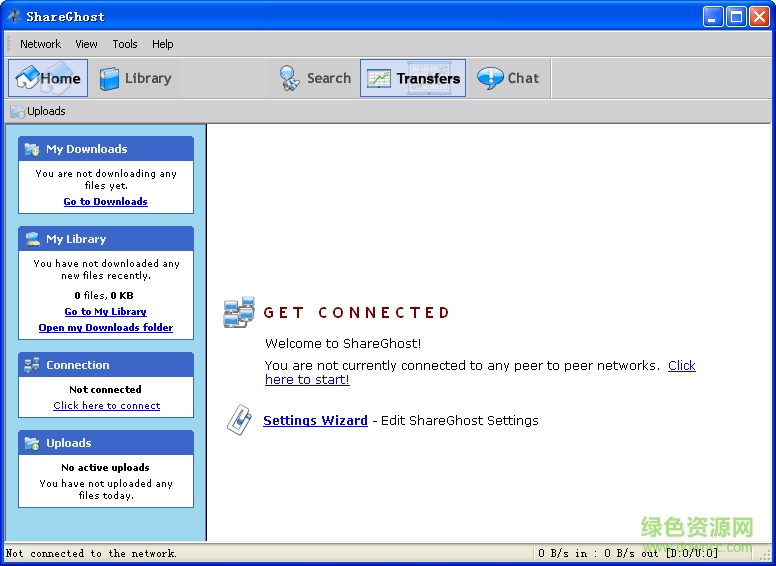Click the menu bar drag handle grip
The width and height of the screenshot is (776, 566).
(8, 44)
